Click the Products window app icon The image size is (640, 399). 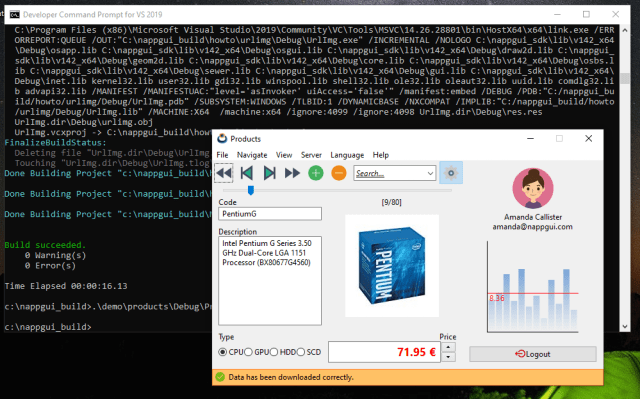(222, 139)
